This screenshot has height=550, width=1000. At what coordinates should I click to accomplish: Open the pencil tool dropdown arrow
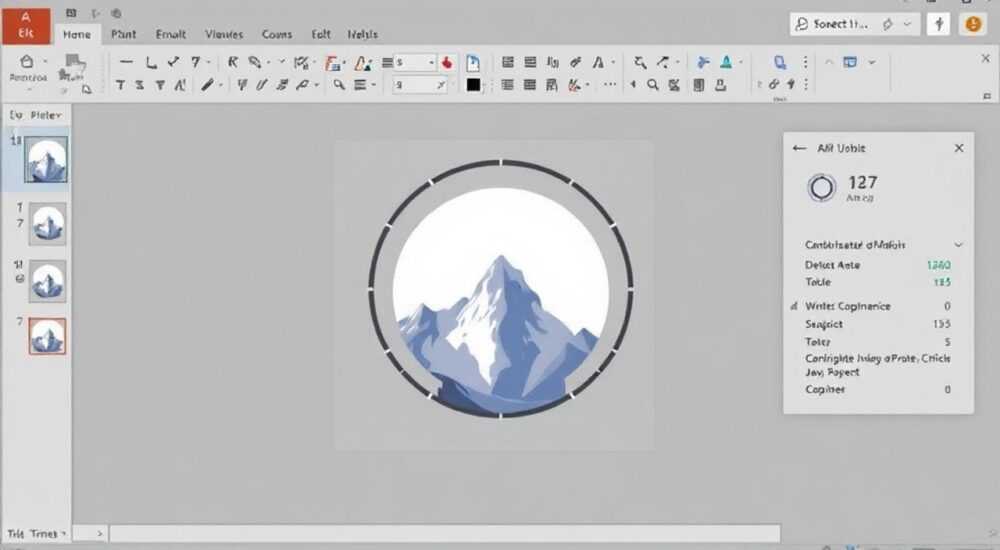point(220,85)
